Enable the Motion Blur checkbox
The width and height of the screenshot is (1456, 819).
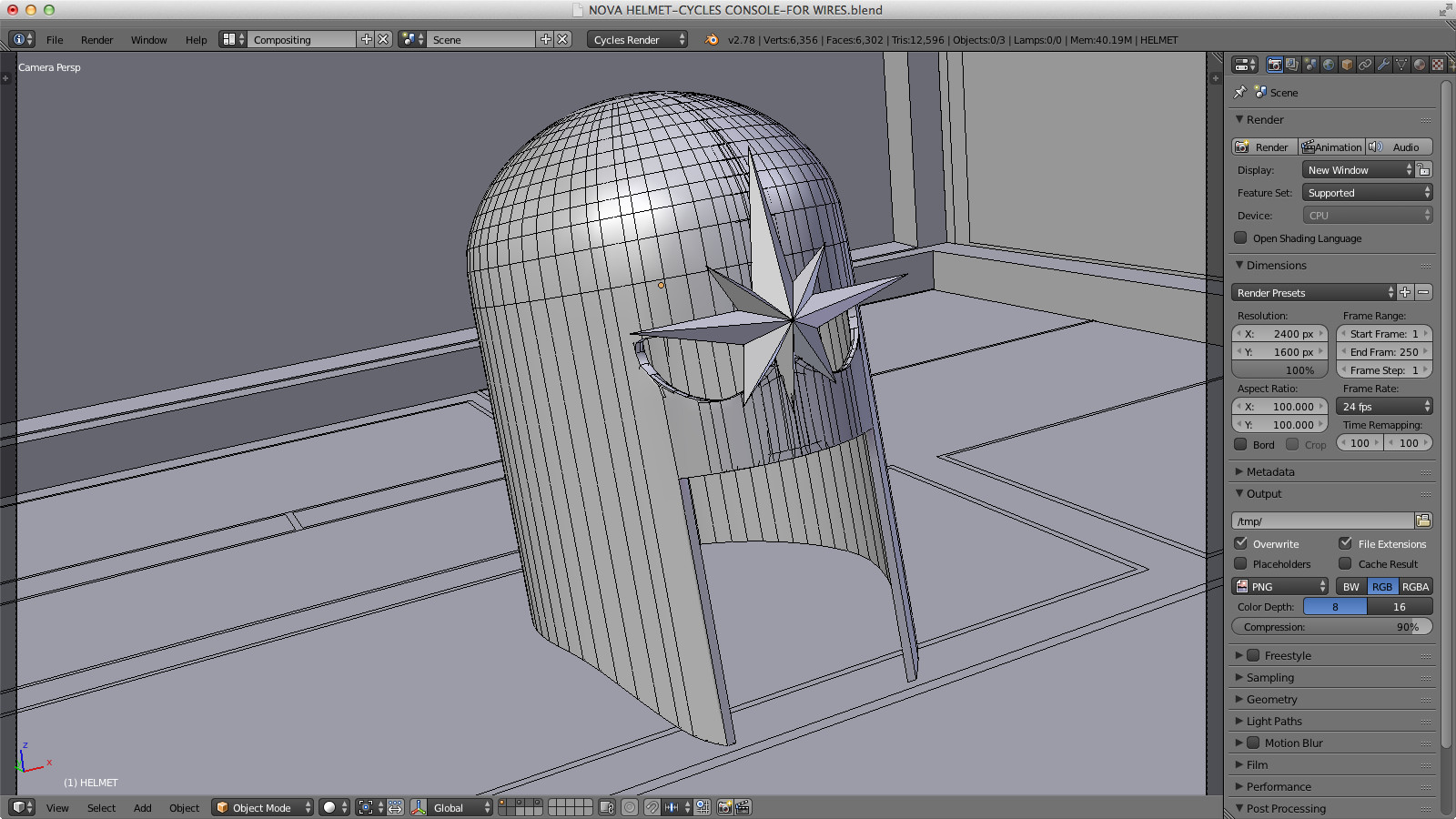1253,743
